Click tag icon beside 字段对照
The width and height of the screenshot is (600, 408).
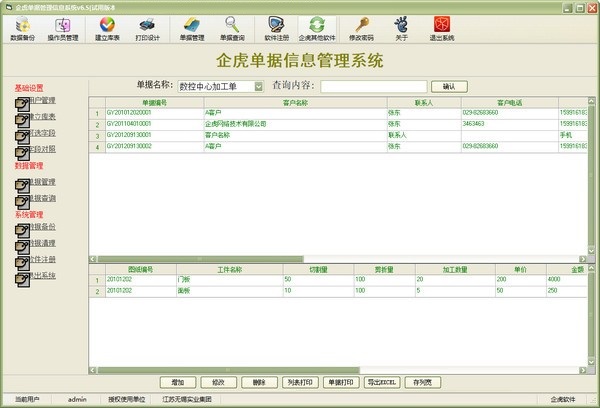[23, 153]
